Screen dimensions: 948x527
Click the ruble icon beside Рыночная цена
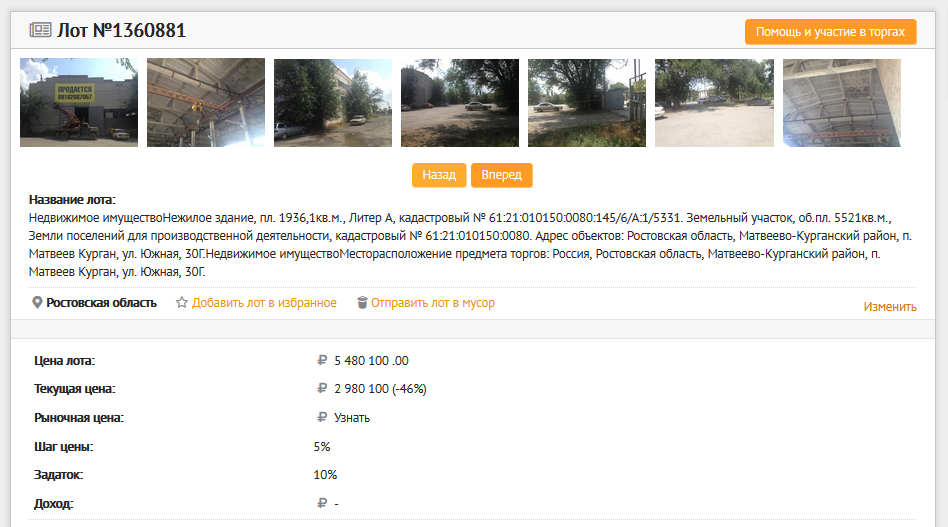coord(322,418)
